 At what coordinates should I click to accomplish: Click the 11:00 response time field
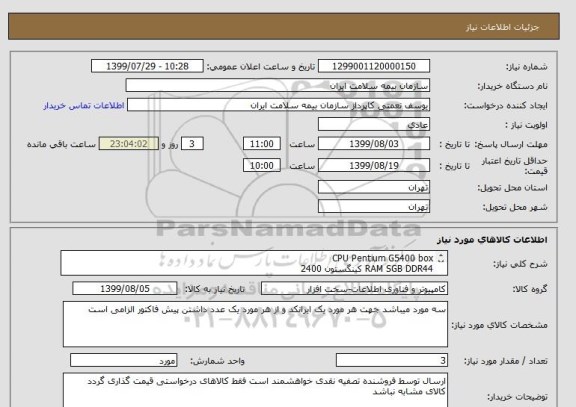[x=262, y=144]
